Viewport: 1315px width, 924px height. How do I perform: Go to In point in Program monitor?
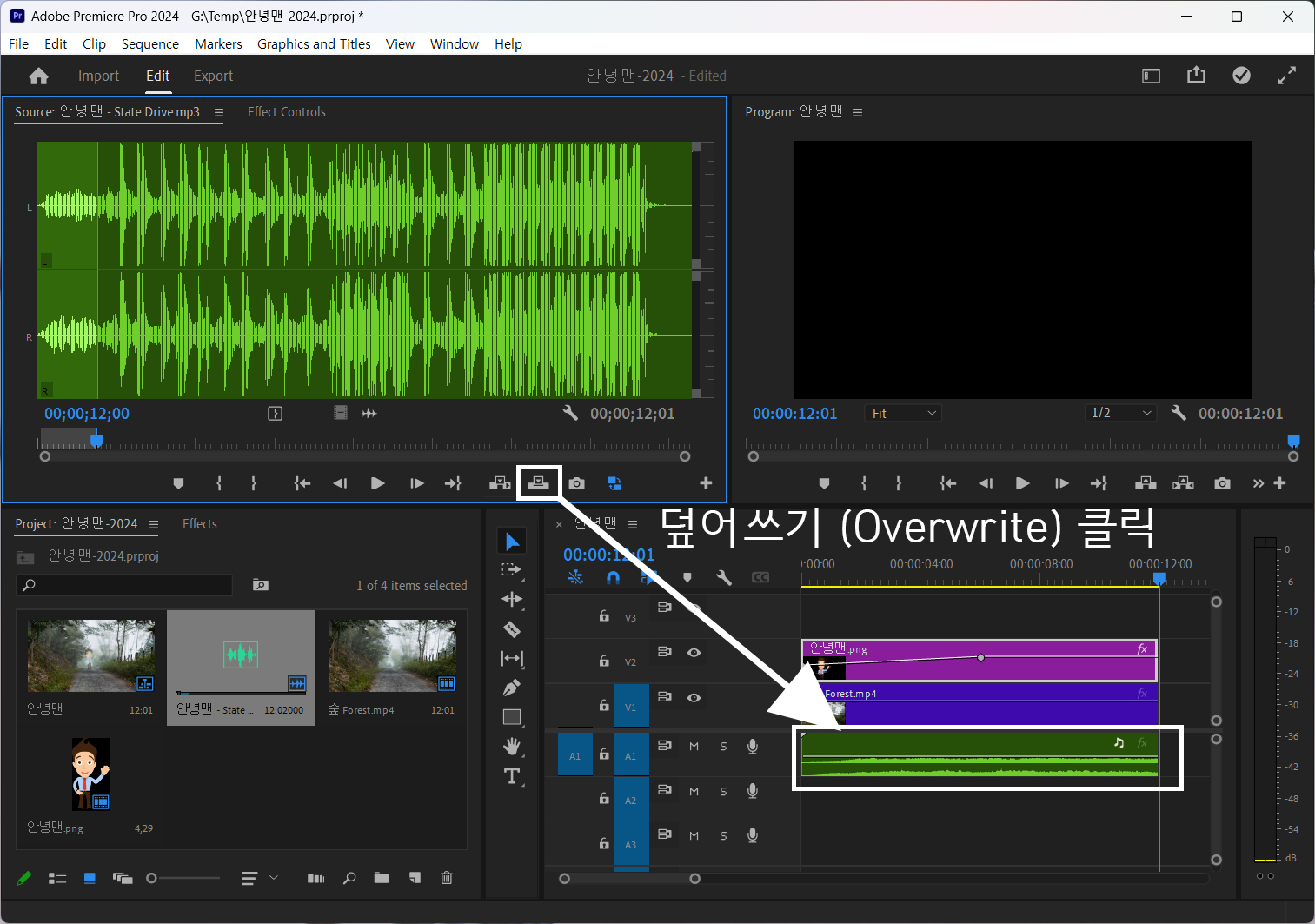(x=948, y=483)
